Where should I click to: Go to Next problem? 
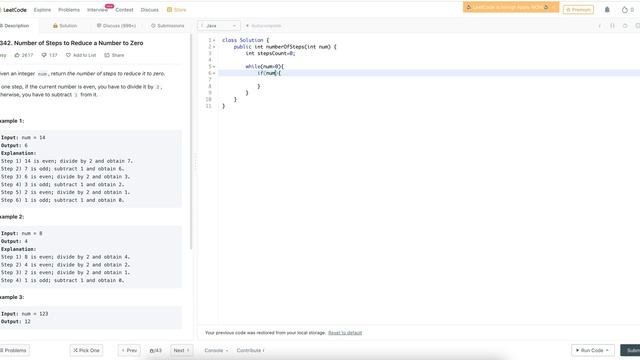[182, 350]
